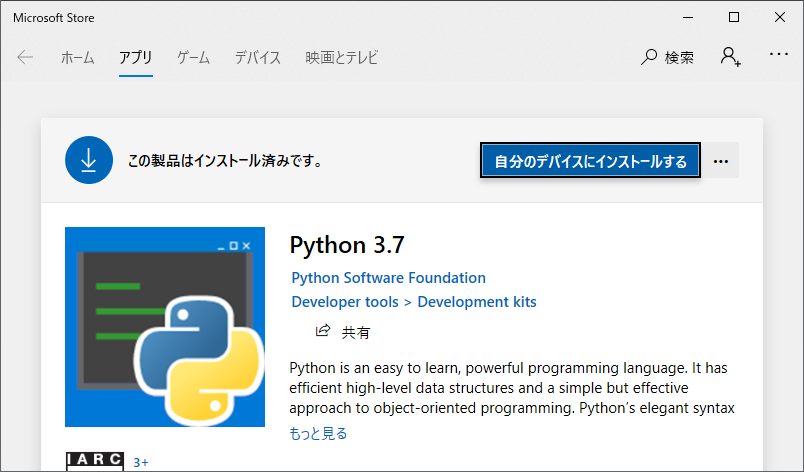The image size is (804, 472).
Task: Open the 映画とテレビ tab
Action: pyautogui.click(x=341, y=57)
